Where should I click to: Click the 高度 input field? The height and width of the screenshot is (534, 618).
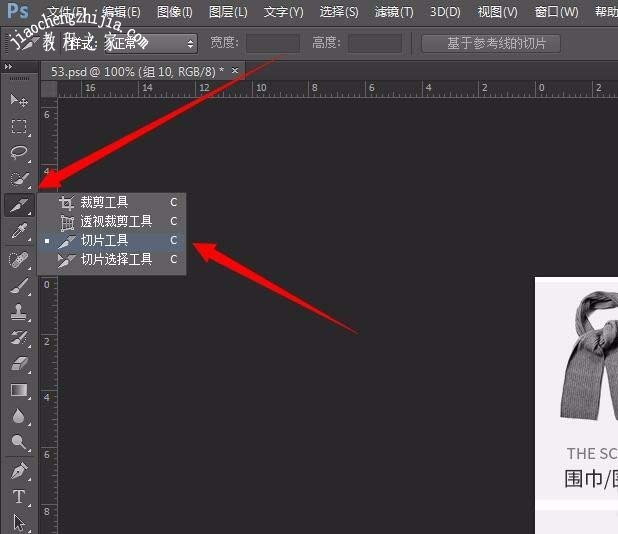[375, 43]
